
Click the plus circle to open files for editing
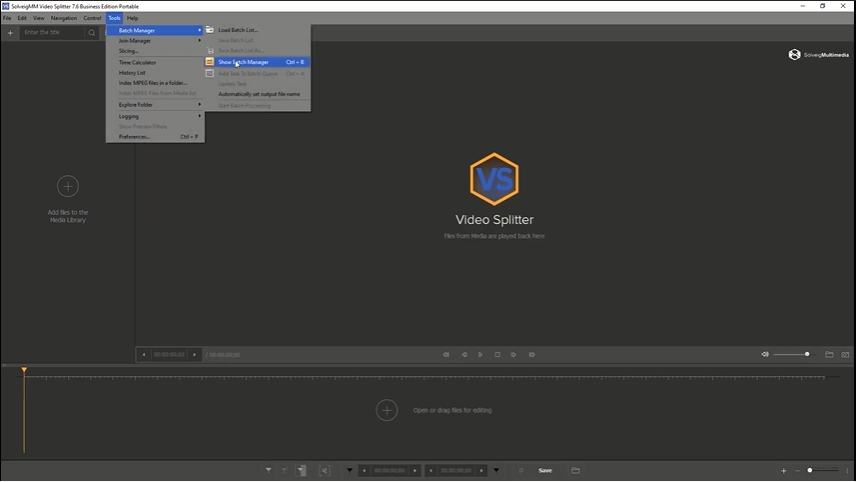[x=387, y=410]
